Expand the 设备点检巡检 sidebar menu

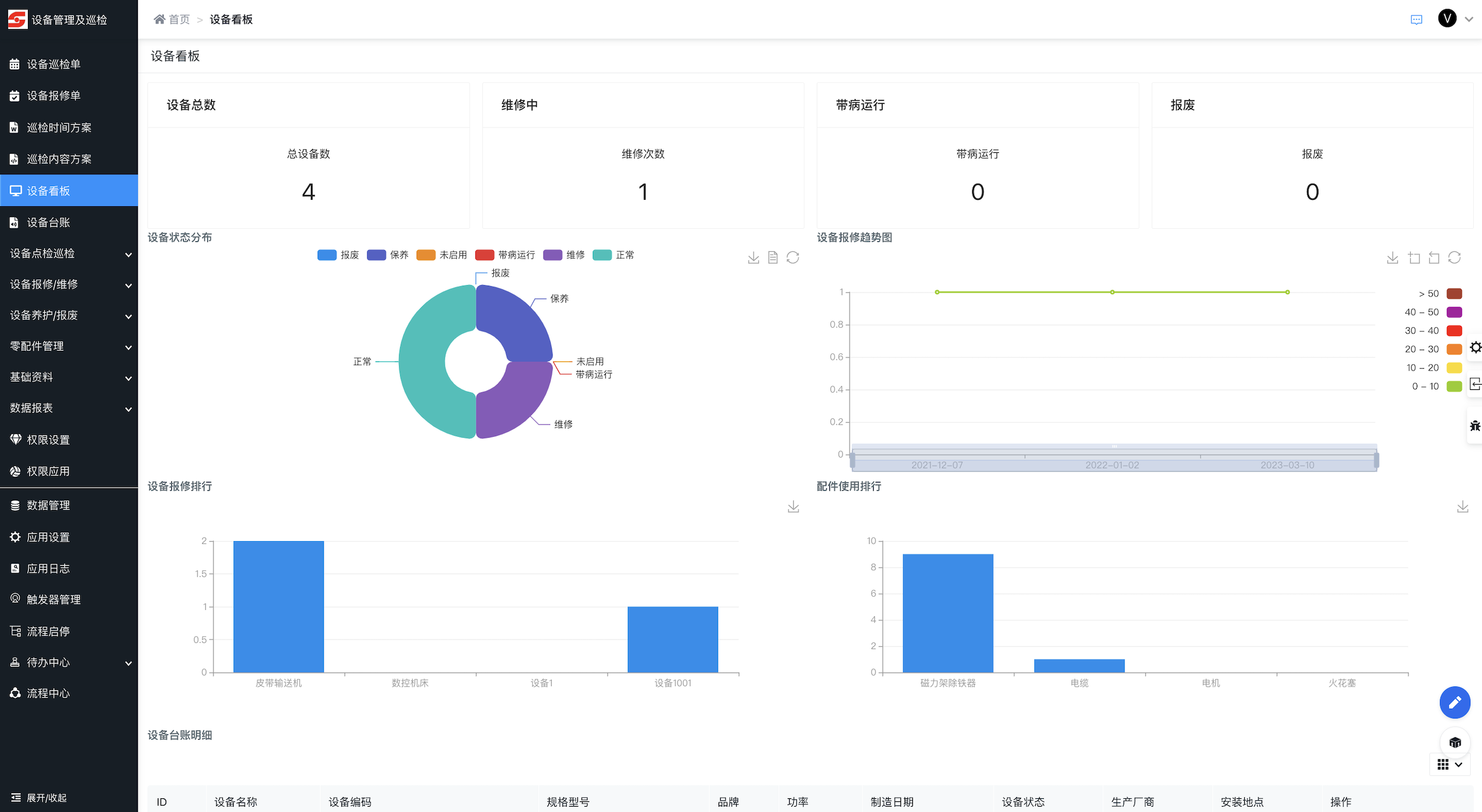69,254
